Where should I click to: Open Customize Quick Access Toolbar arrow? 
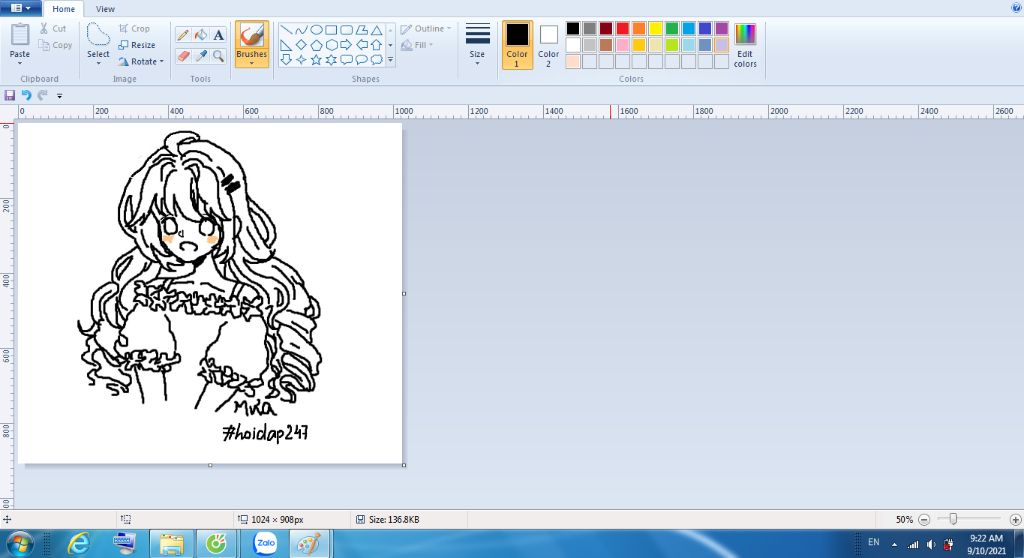point(59,96)
